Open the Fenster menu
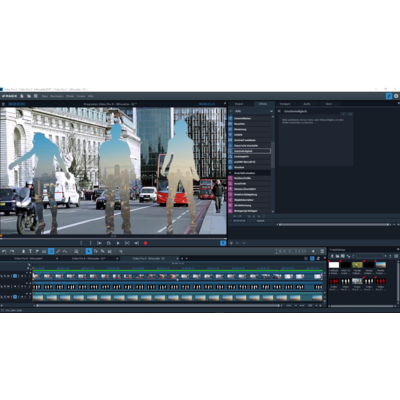The image size is (400, 400). [x=81, y=96]
